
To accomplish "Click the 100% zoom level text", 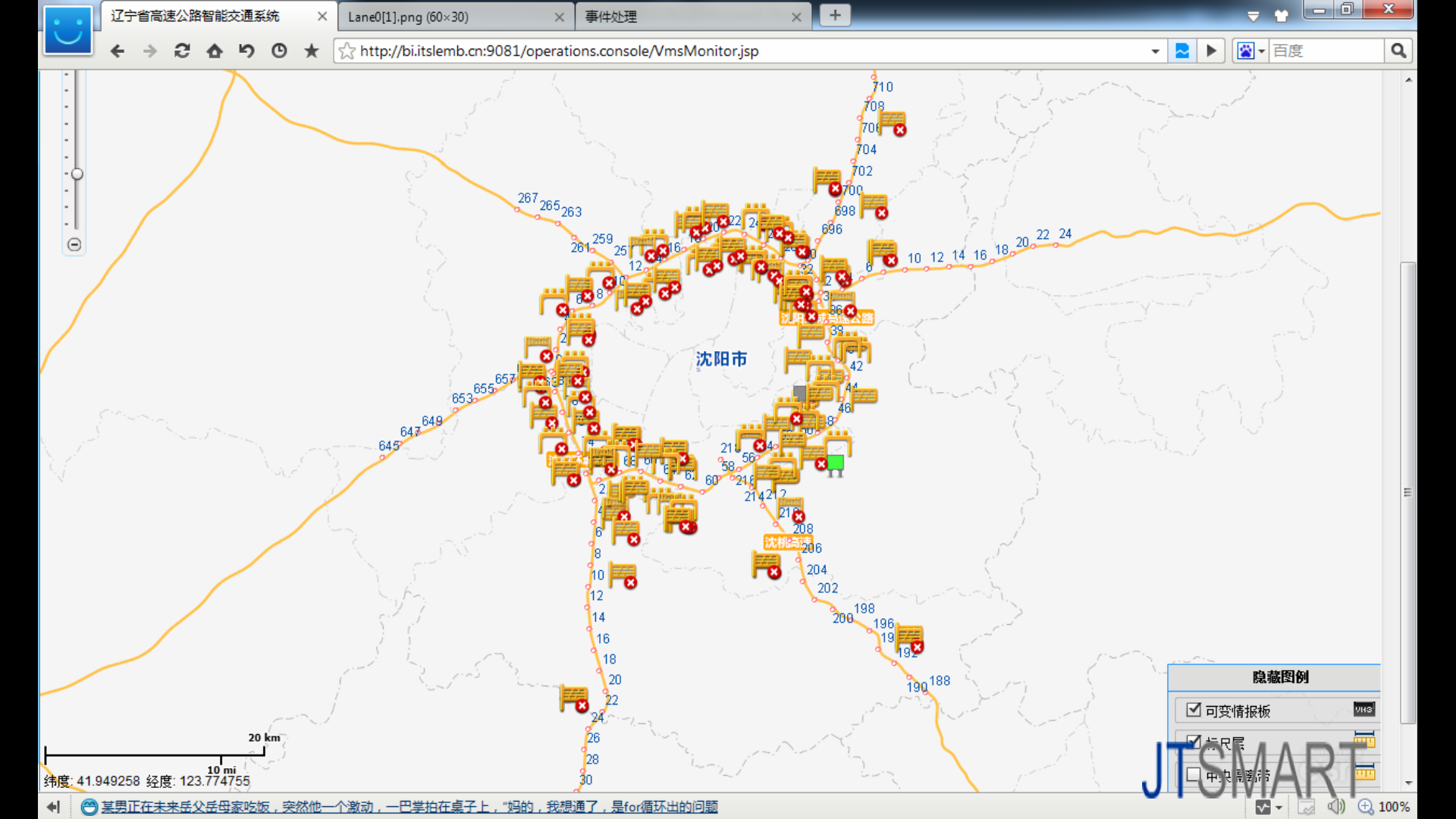I will point(1394,807).
